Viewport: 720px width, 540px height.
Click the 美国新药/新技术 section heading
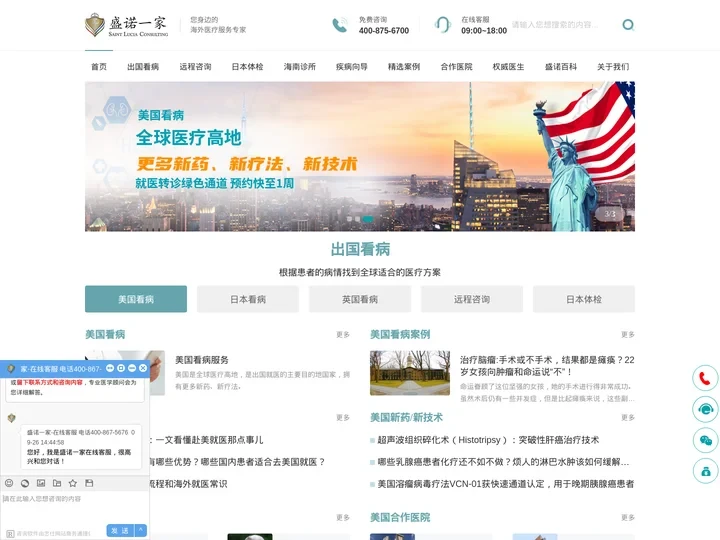click(406, 417)
